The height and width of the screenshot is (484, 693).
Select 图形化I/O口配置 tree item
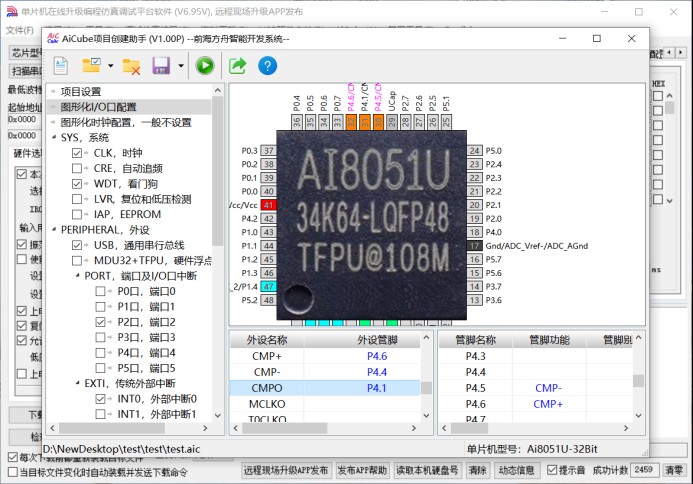[x=99, y=107]
